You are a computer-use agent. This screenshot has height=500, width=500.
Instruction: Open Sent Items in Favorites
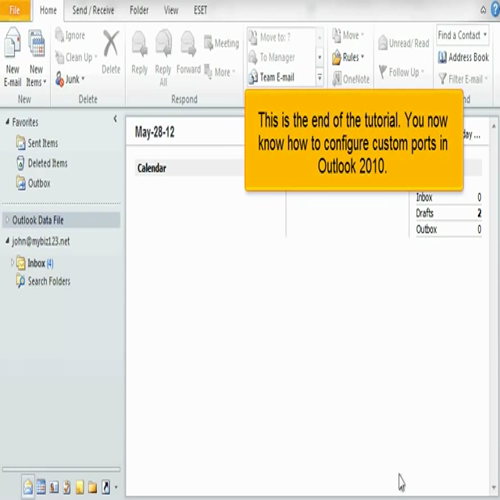[x=37, y=143]
